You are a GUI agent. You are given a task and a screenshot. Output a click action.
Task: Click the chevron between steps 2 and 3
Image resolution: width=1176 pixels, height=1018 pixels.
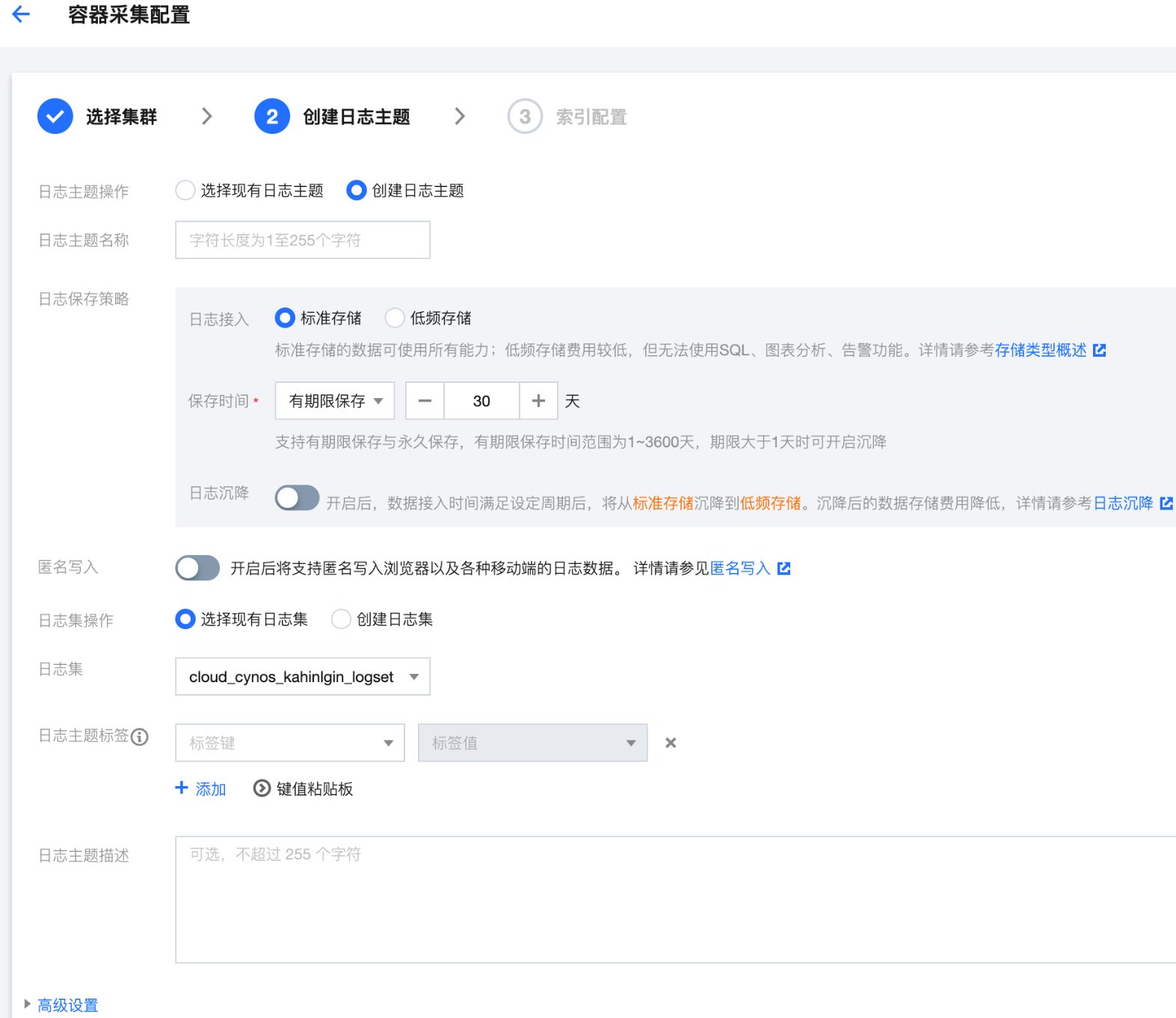[x=460, y=116]
